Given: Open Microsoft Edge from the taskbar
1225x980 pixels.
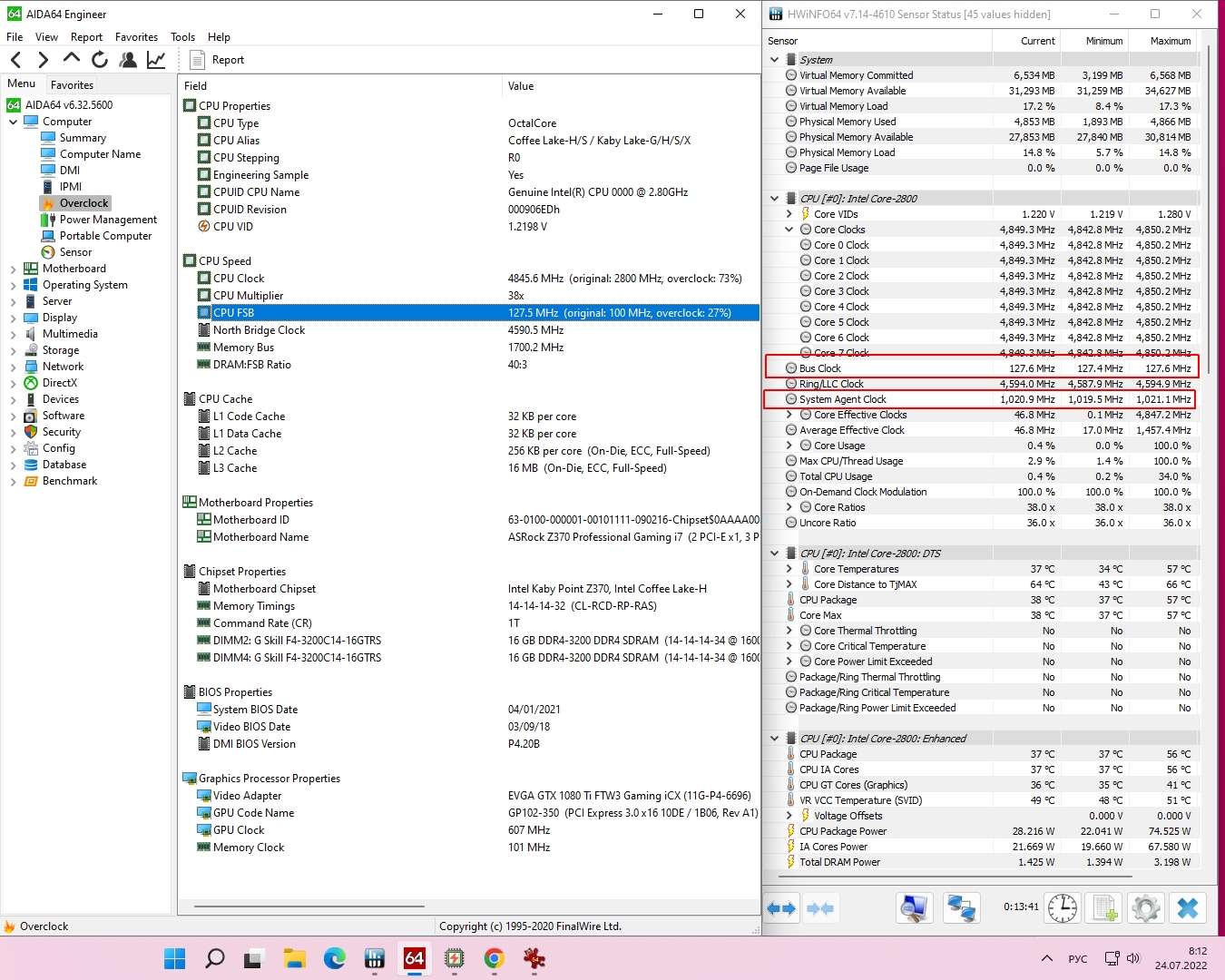Looking at the screenshot, I should (x=335, y=958).
